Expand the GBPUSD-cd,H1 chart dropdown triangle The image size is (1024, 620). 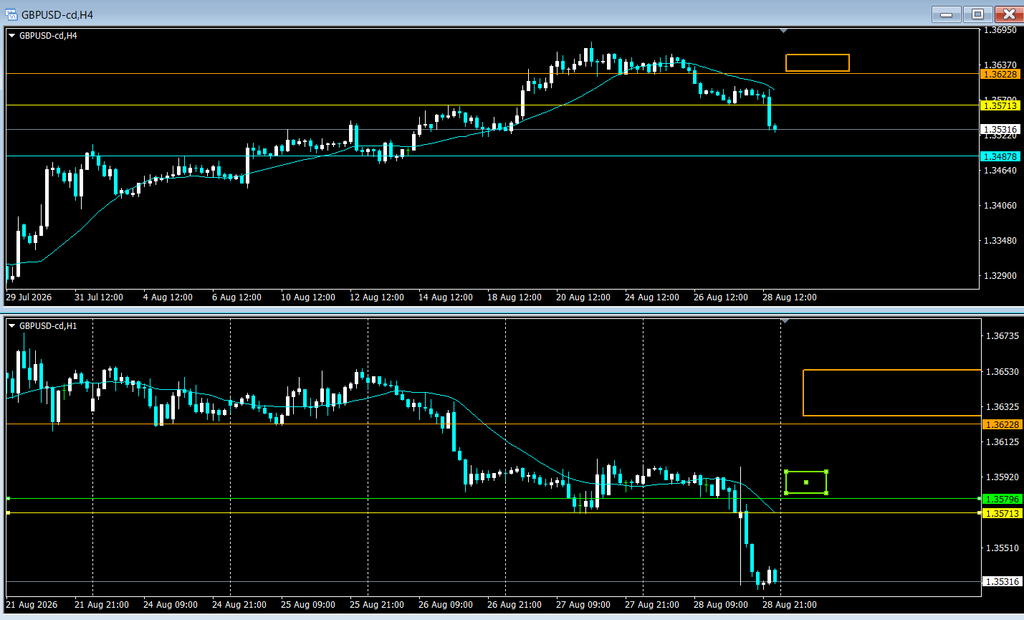pyautogui.click(x=12, y=326)
